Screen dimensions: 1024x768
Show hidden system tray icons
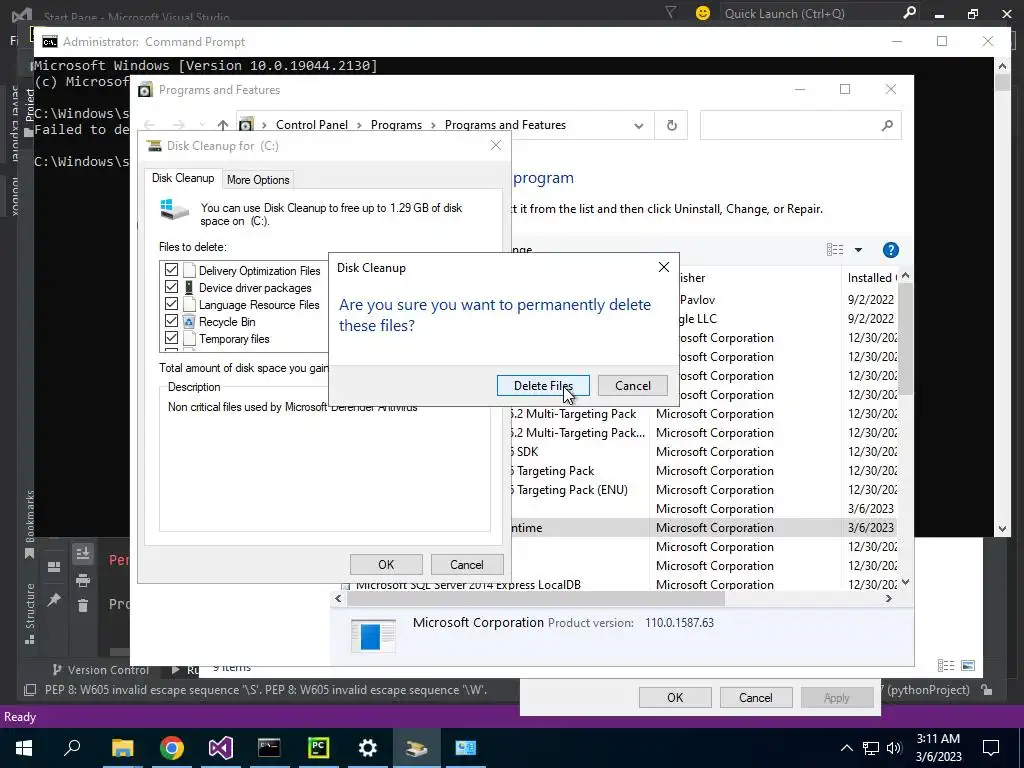[x=846, y=748]
